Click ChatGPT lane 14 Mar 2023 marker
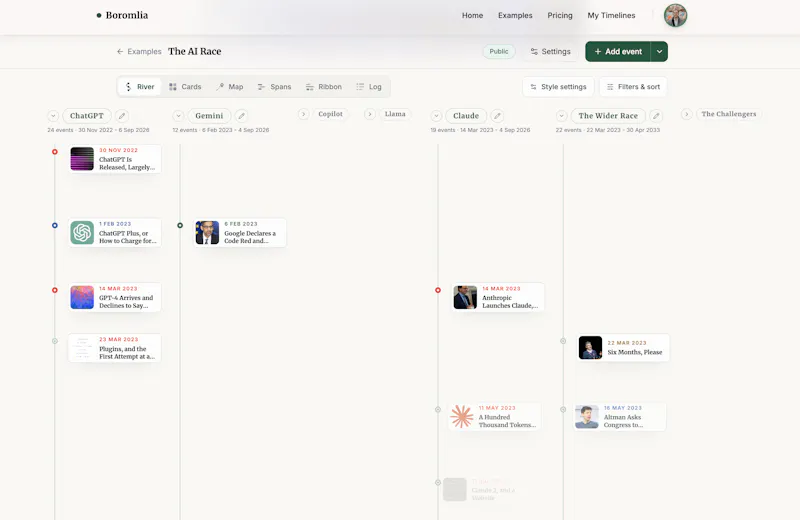Screen dimensions: 800x520 tap(55, 290)
